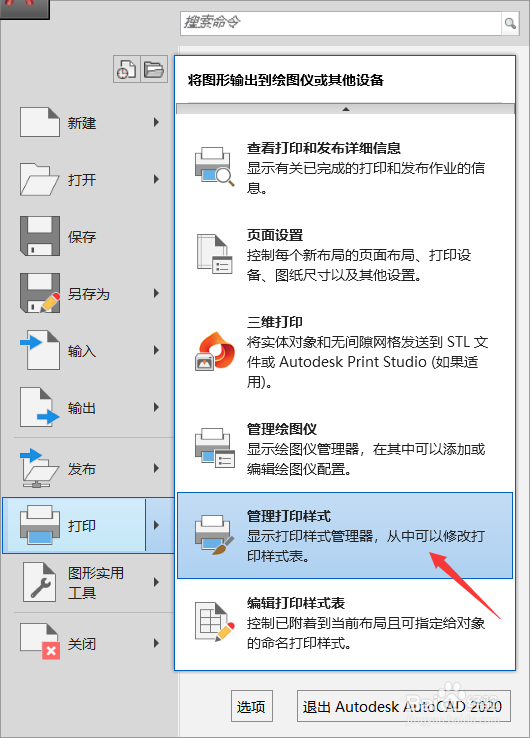Expand the 打印 submenu arrow
This screenshot has width=530, height=738.
156,525
